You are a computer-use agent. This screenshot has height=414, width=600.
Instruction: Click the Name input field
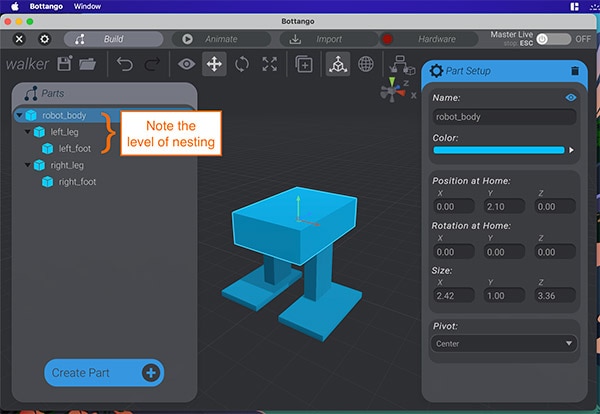pyautogui.click(x=504, y=116)
